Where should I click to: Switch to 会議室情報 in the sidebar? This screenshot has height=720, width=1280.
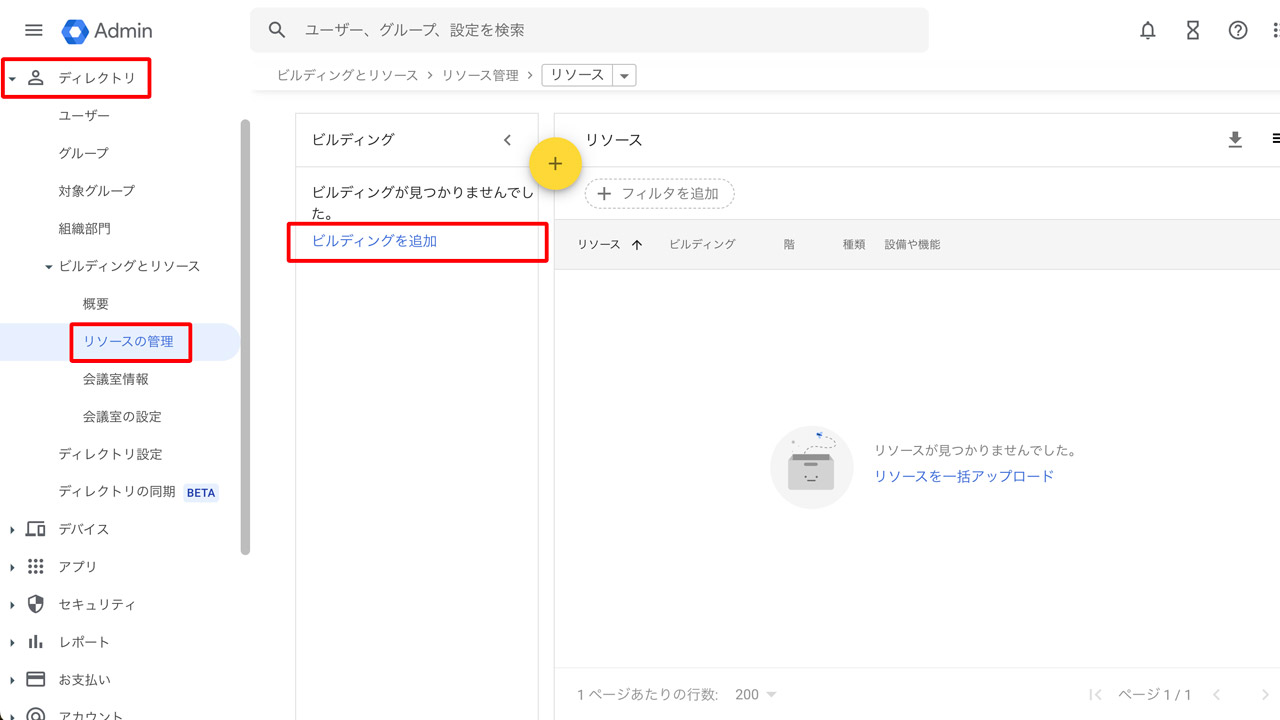coord(118,379)
